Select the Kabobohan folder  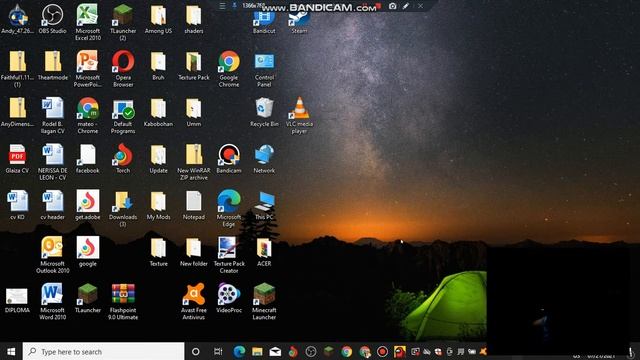158,112
